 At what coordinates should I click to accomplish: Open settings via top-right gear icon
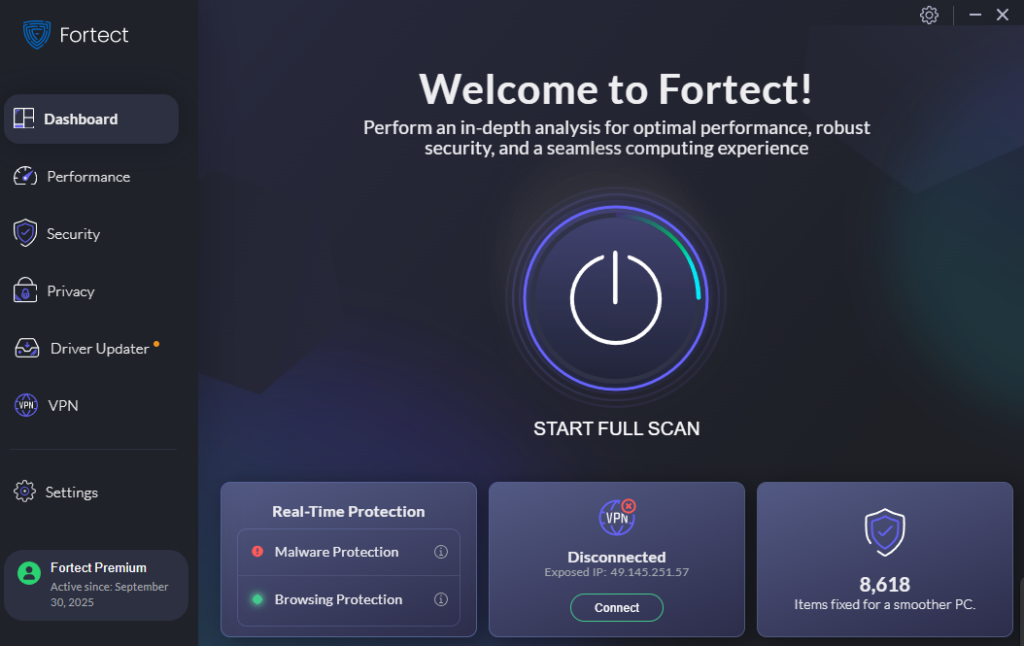pos(929,15)
